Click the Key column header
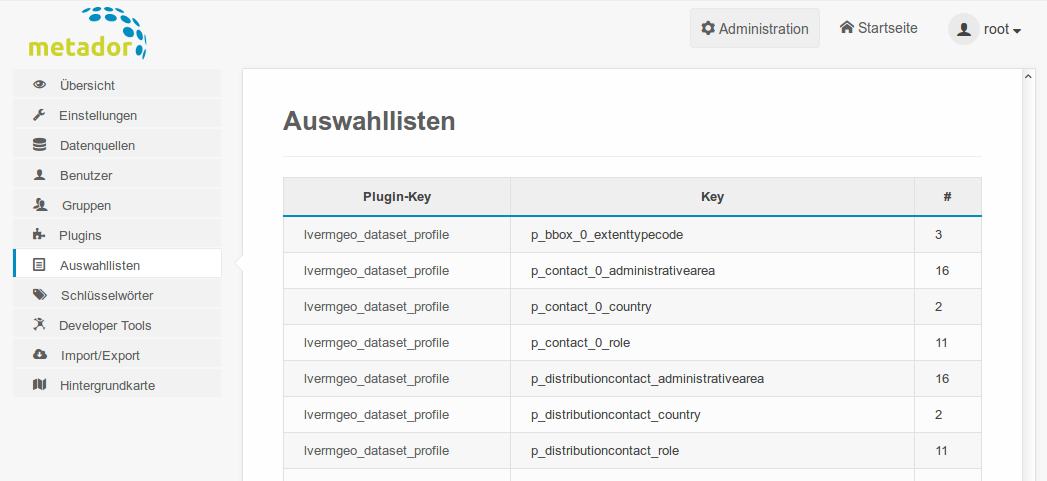The image size is (1047, 481). [712, 196]
